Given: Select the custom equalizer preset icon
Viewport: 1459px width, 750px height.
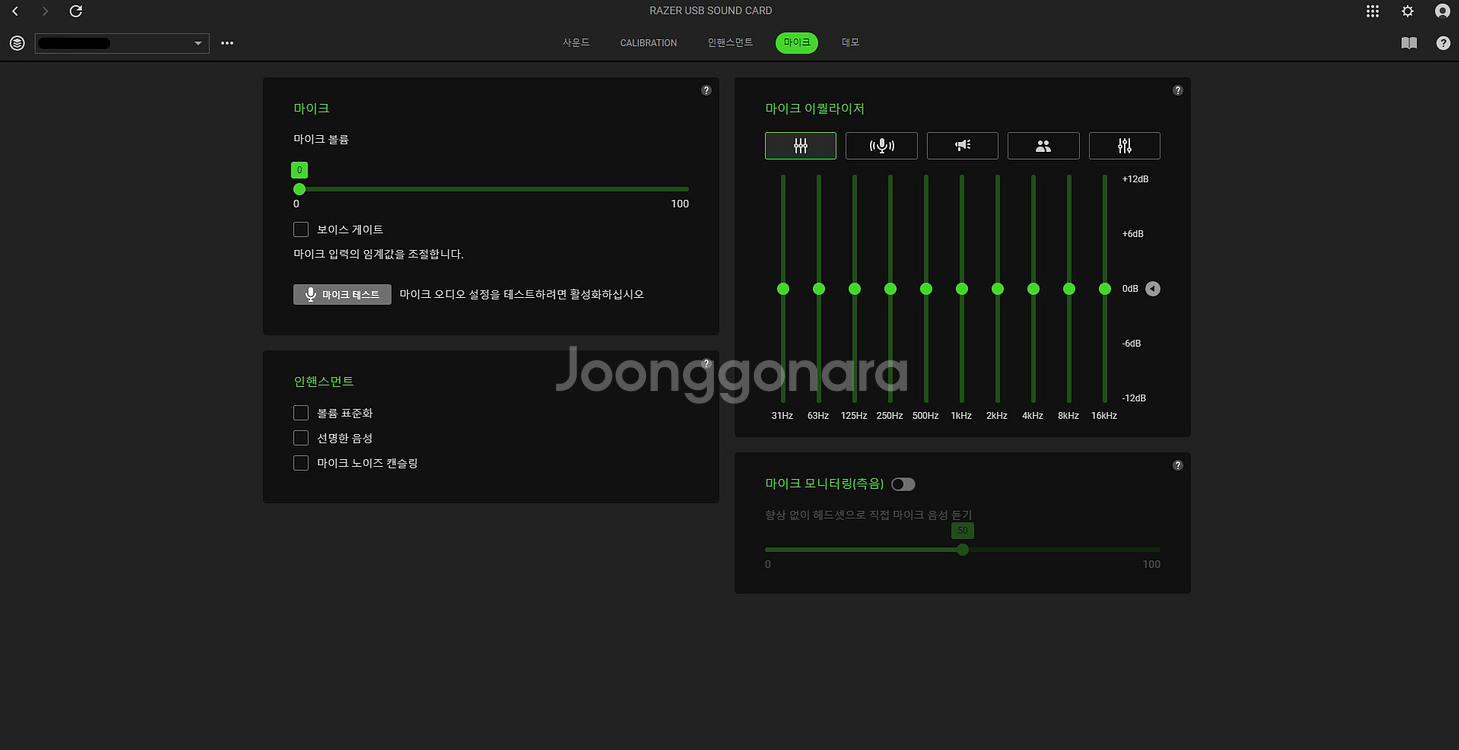Looking at the screenshot, I should [x=1124, y=146].
